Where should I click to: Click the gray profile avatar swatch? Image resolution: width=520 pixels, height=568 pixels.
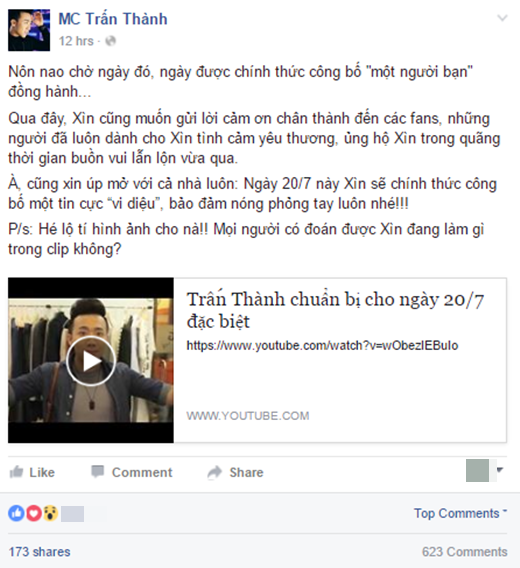(477, 470)
